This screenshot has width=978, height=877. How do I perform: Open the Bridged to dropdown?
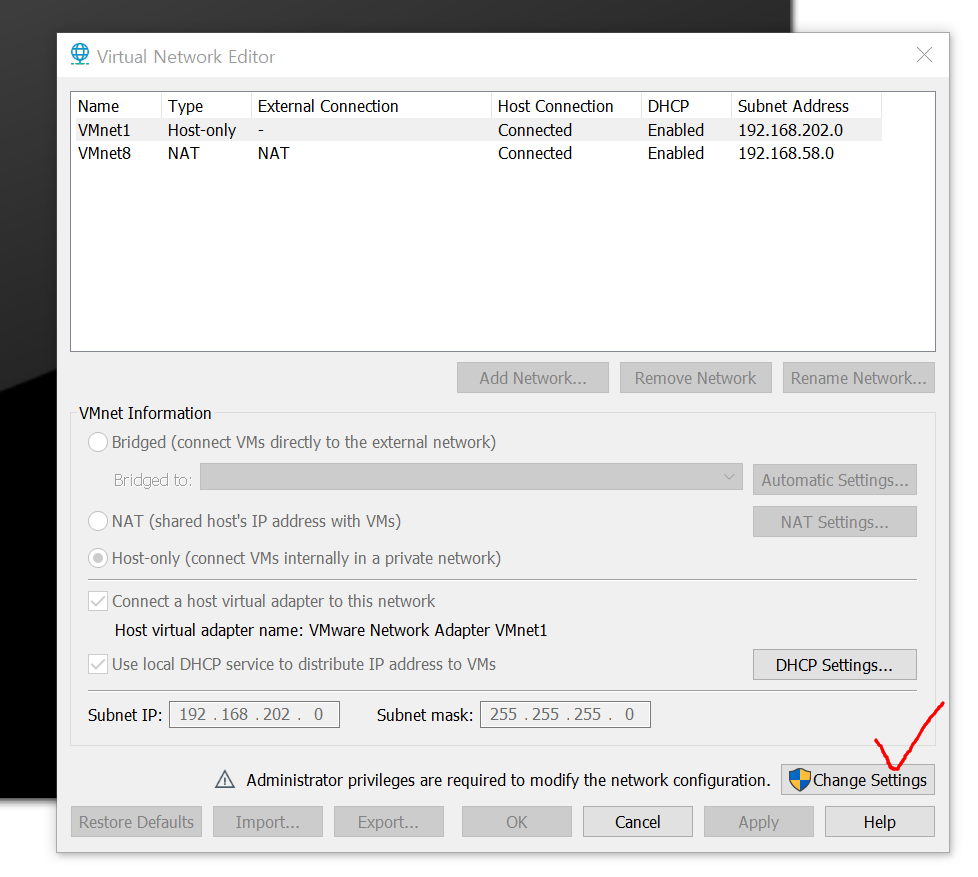(471, 477)
